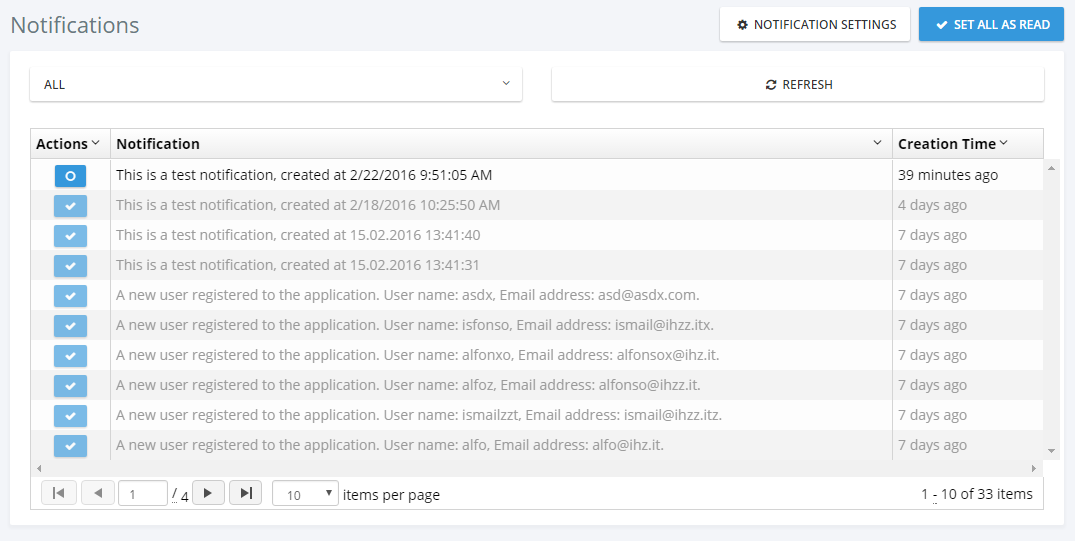Viewport: 1075px width, 541px height.
Task: Click the '1 - 10 of 33 items' text
Action: click(977, 494)
